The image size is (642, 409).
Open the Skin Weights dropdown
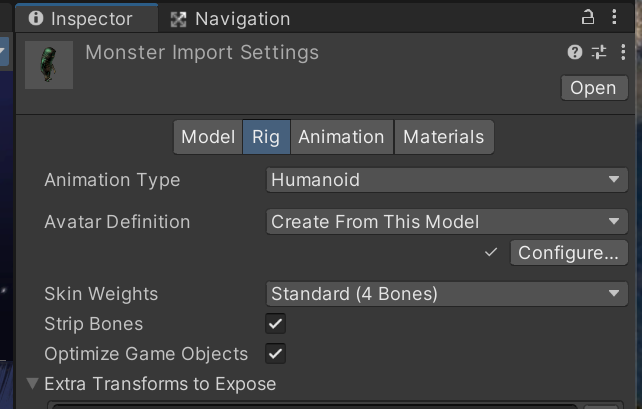point(447,294)
